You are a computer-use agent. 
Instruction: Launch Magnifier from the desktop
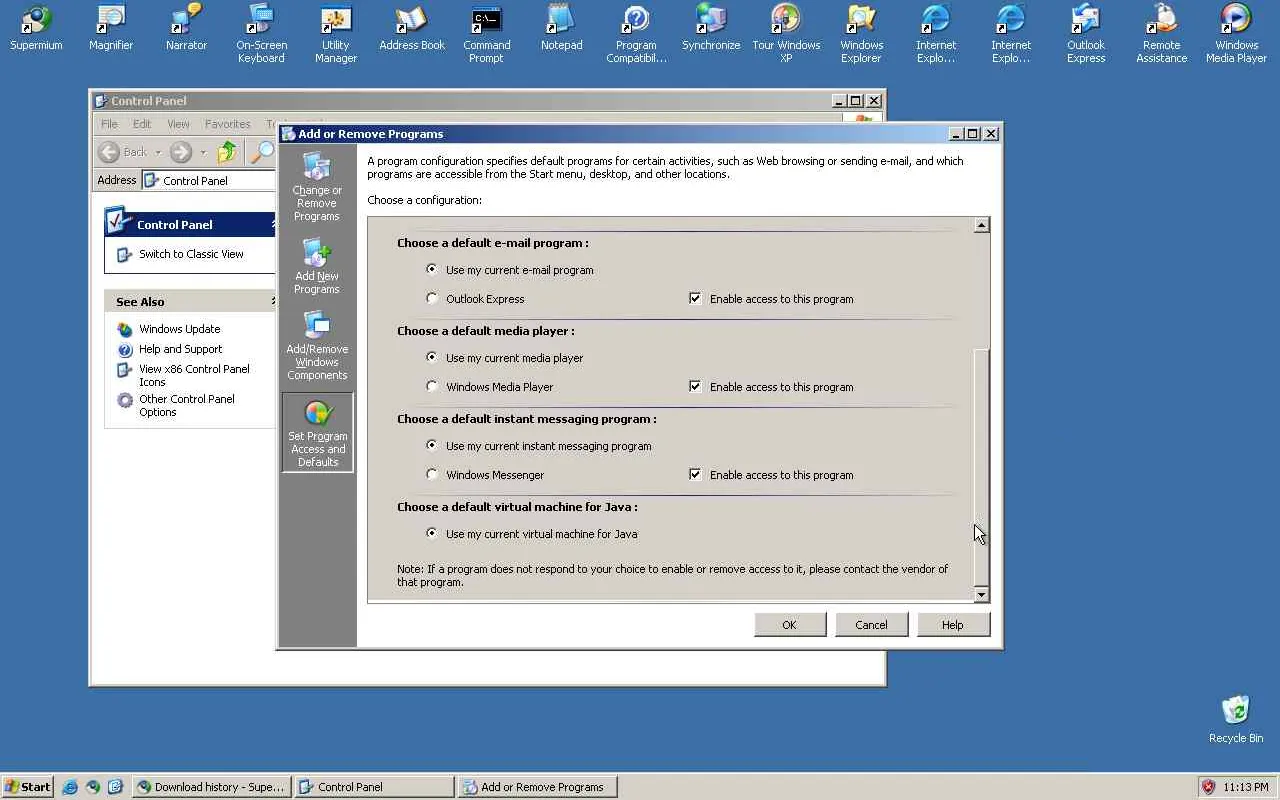click(x=111, y=28)
